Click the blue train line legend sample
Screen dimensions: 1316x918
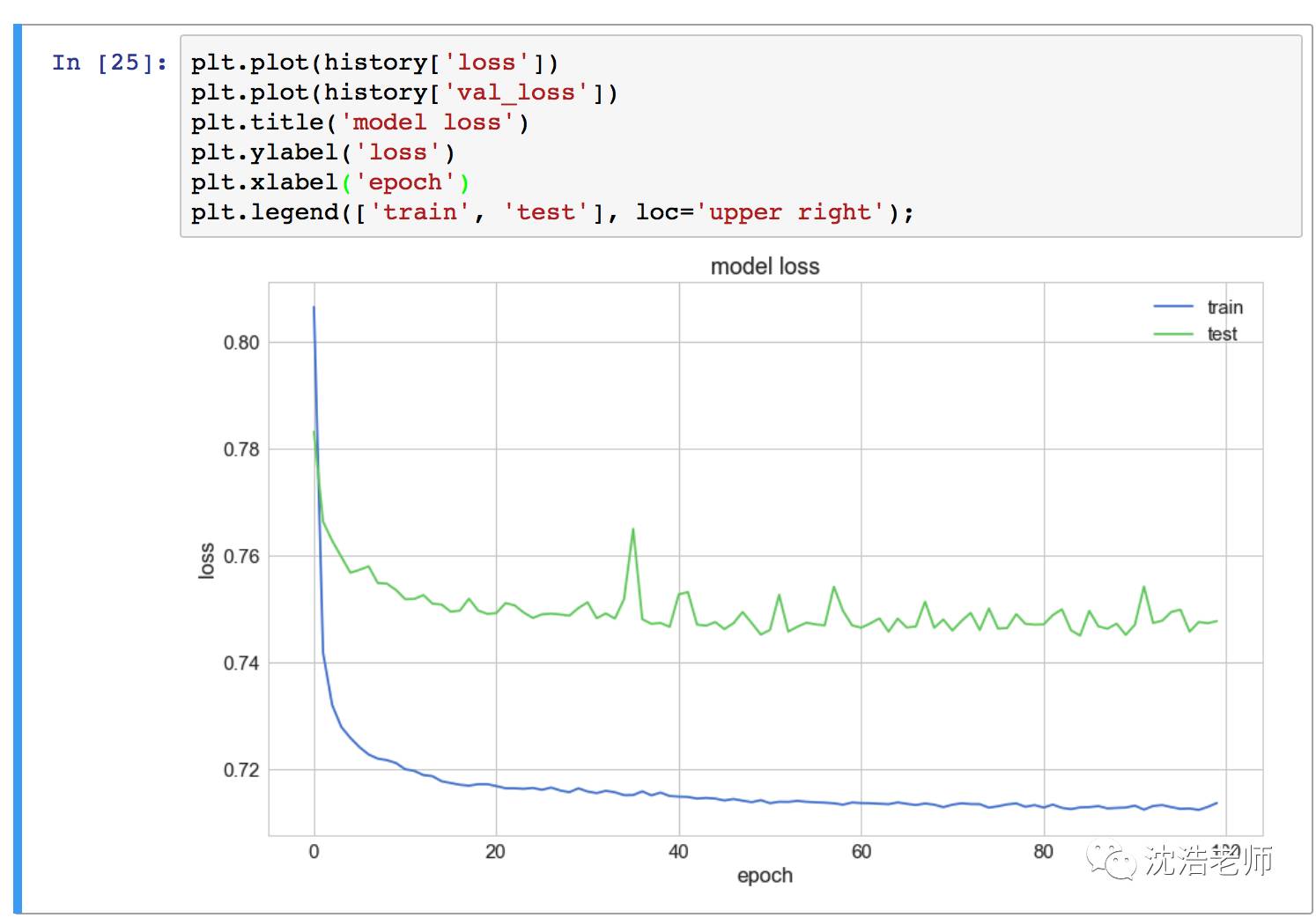click(1172, 307)
